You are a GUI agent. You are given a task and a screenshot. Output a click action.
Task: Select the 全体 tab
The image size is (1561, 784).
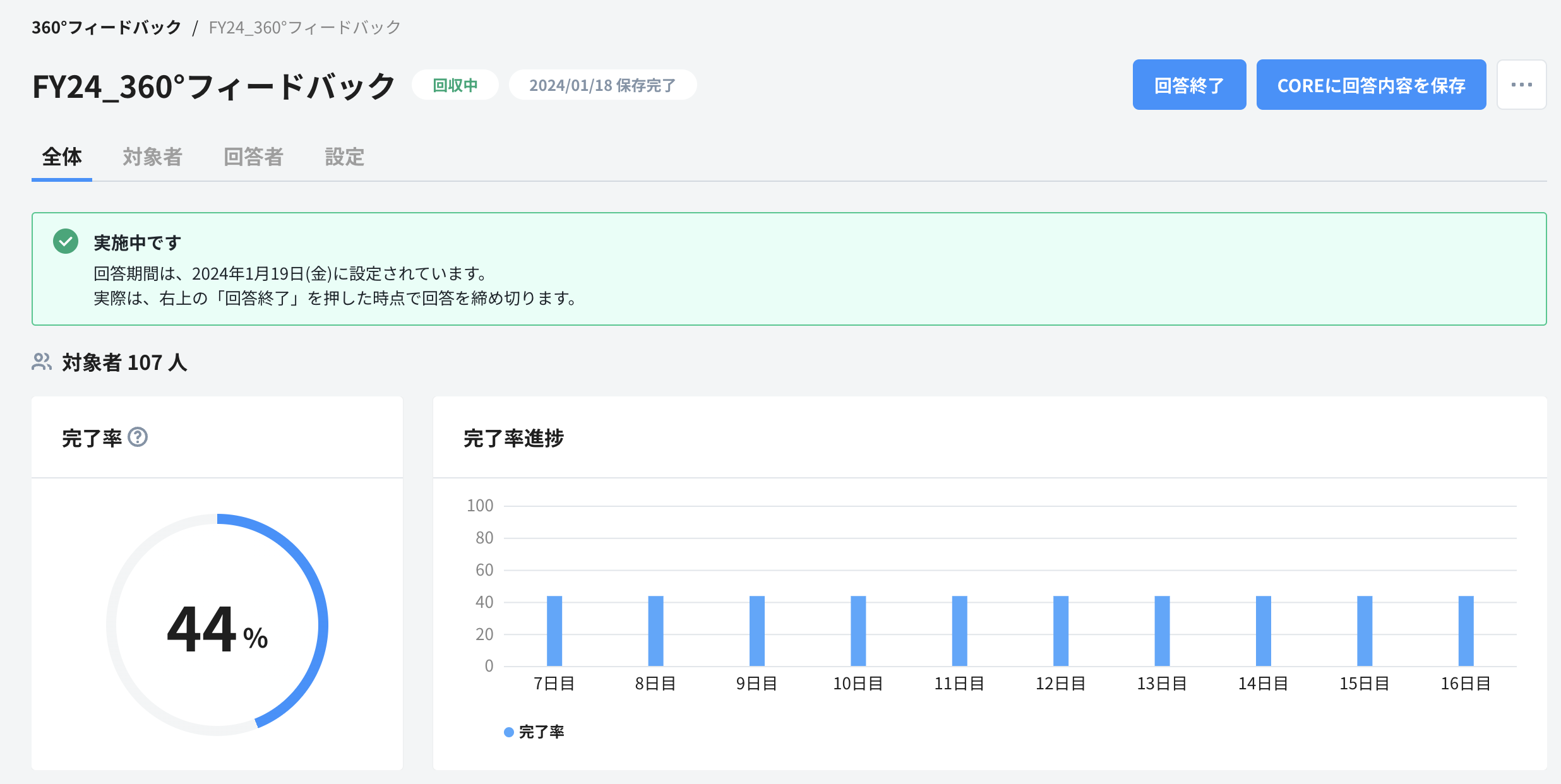61,158
